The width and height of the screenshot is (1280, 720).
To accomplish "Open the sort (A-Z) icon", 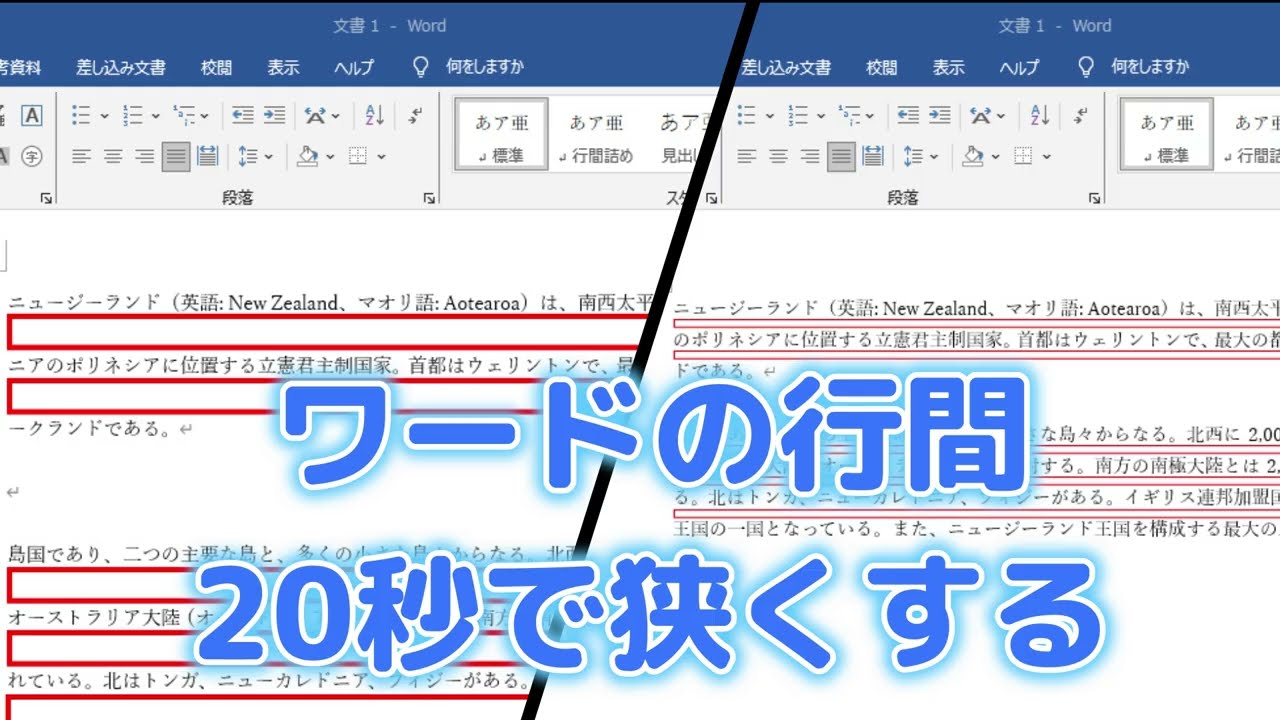I will 374,114.
